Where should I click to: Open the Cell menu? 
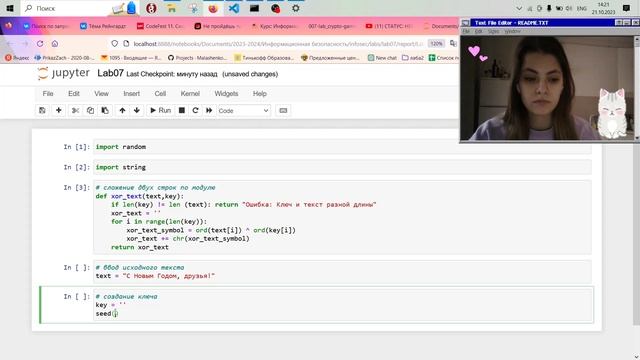pos(160,94)
